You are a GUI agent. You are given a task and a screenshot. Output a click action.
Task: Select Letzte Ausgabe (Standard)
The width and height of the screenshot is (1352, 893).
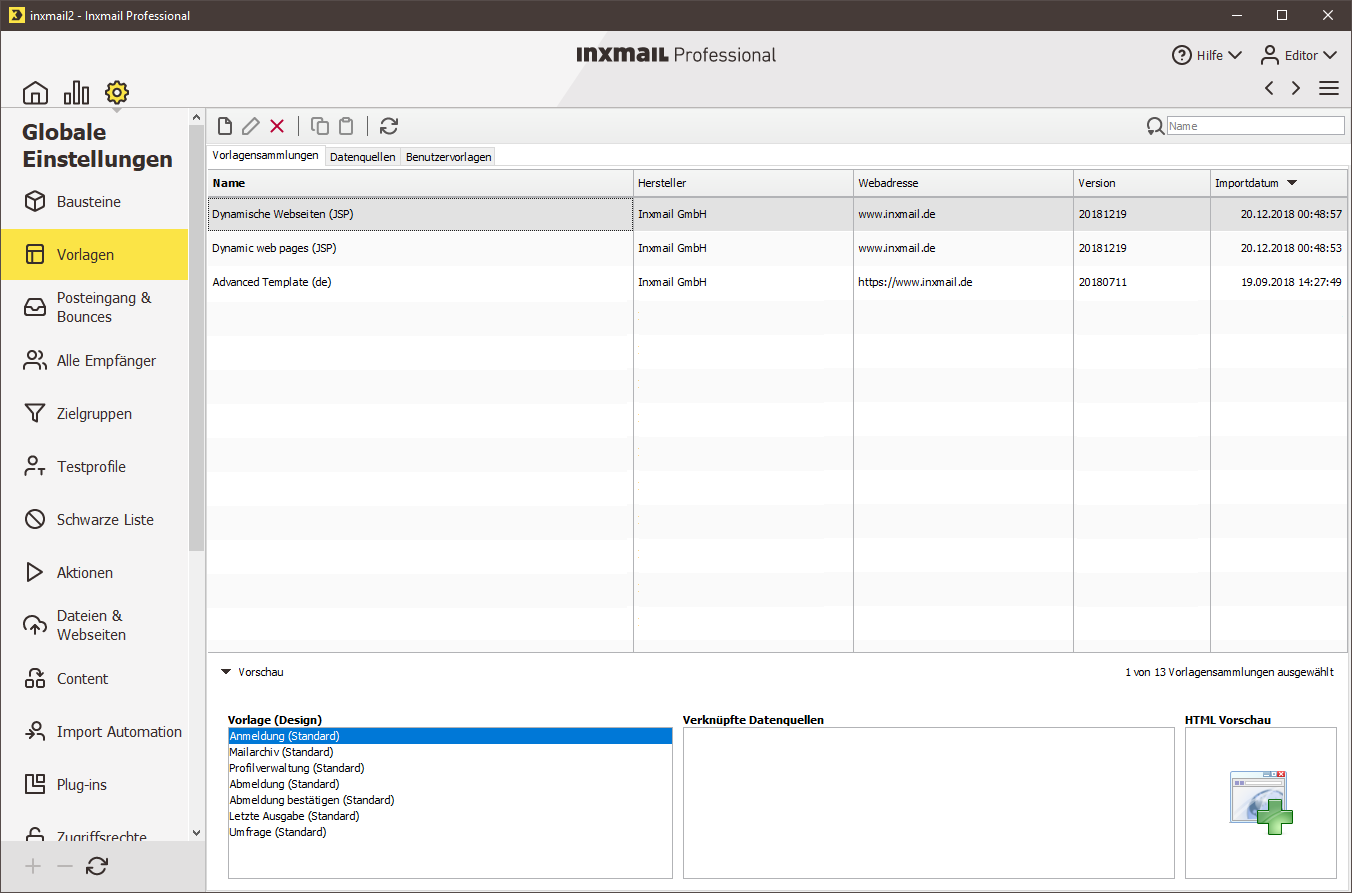click(450, 816)
